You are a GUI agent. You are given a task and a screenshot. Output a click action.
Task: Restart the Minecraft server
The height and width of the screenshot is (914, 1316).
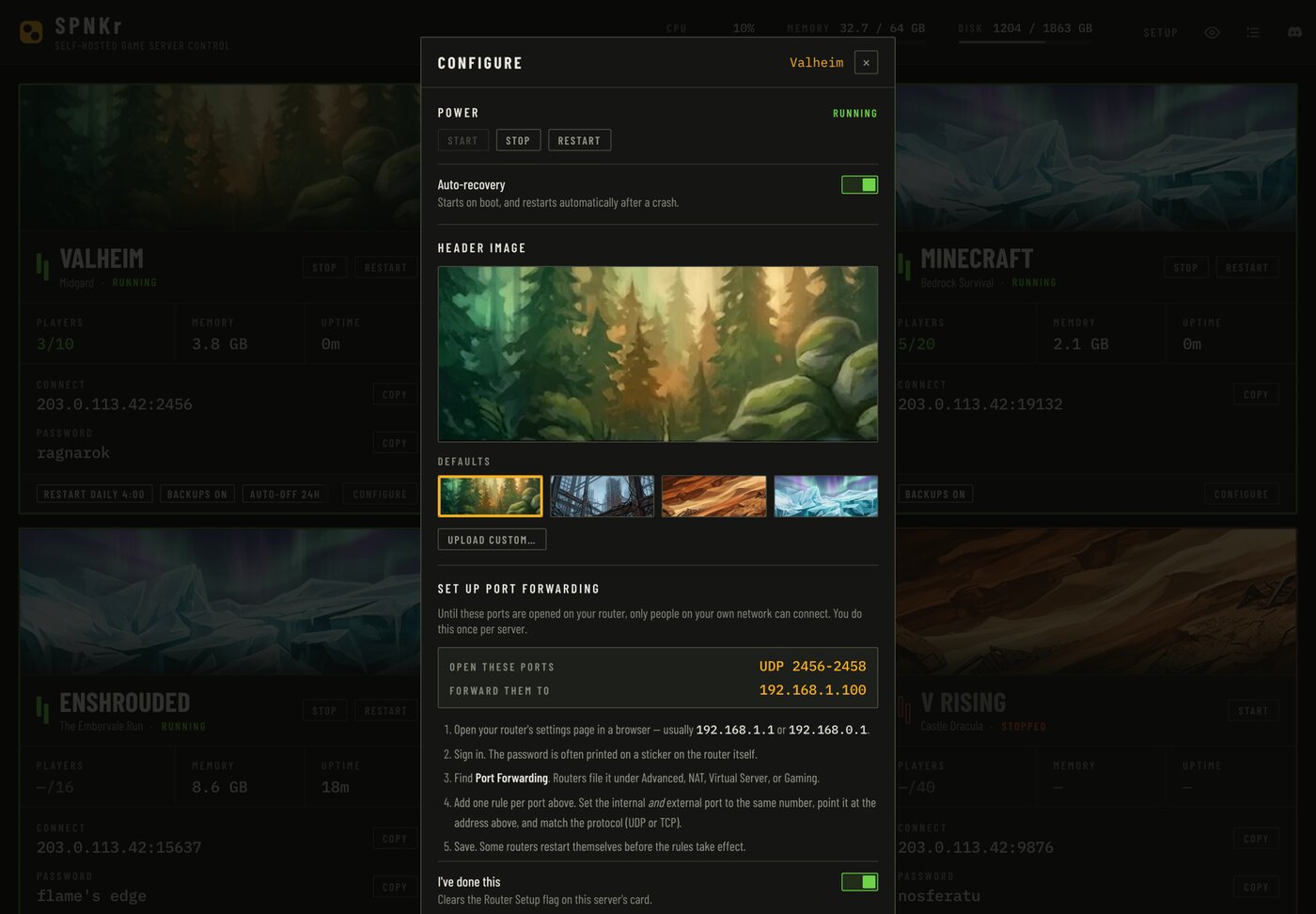tap(1247, 268)
